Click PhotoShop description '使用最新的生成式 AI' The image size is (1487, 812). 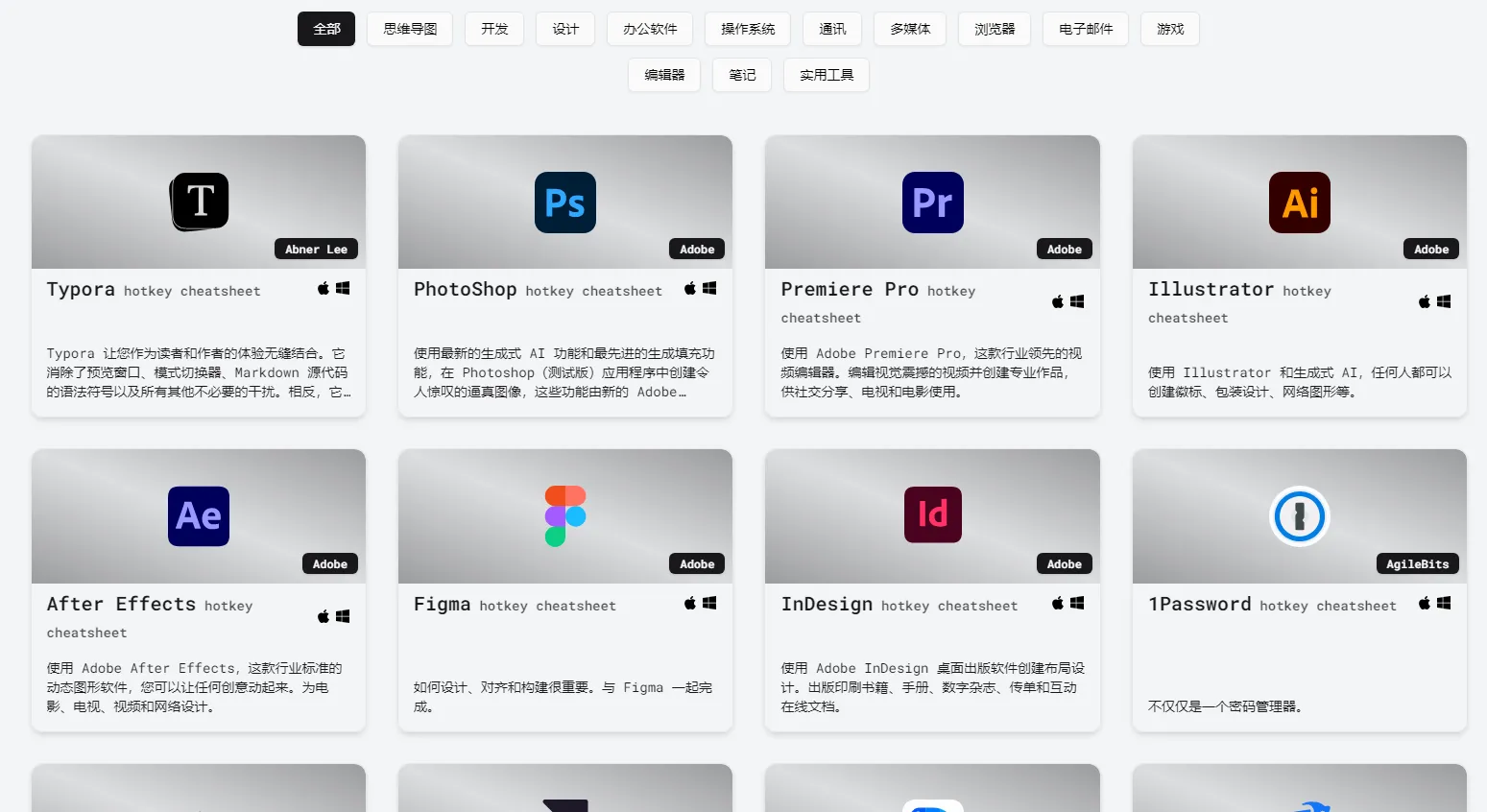pos(564,372)
